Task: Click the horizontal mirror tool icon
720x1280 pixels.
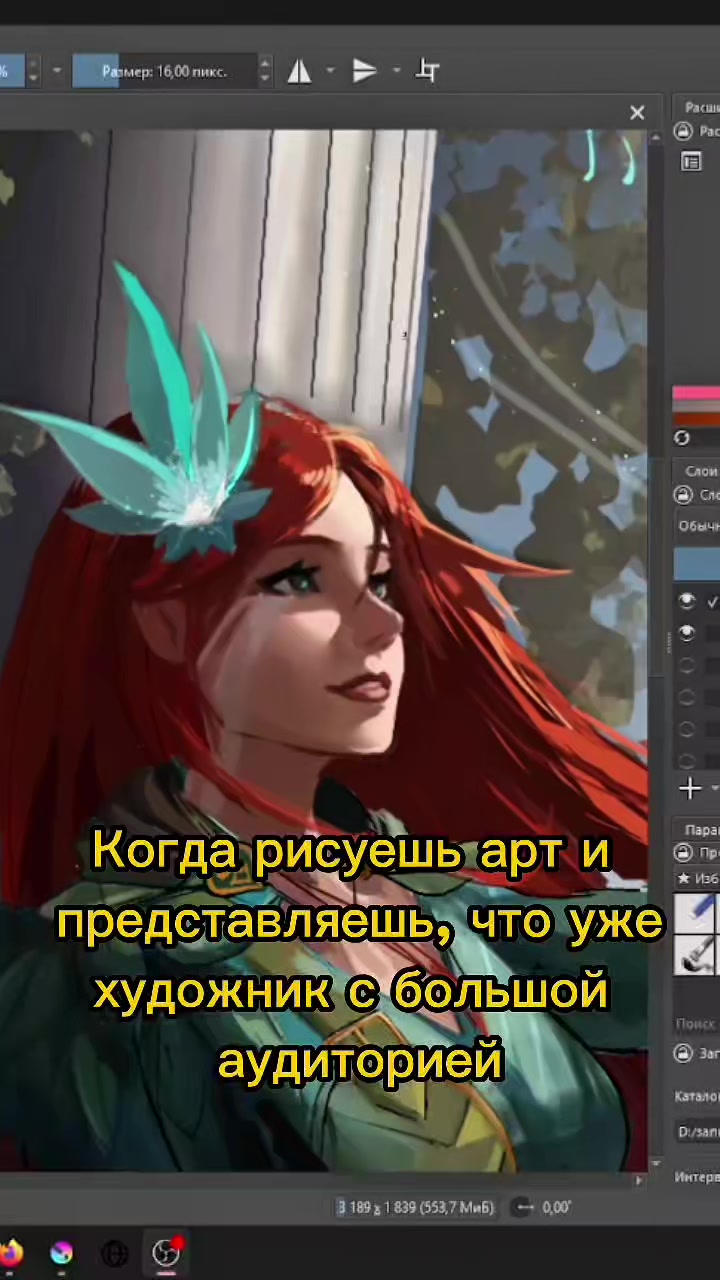Action: 299,71
